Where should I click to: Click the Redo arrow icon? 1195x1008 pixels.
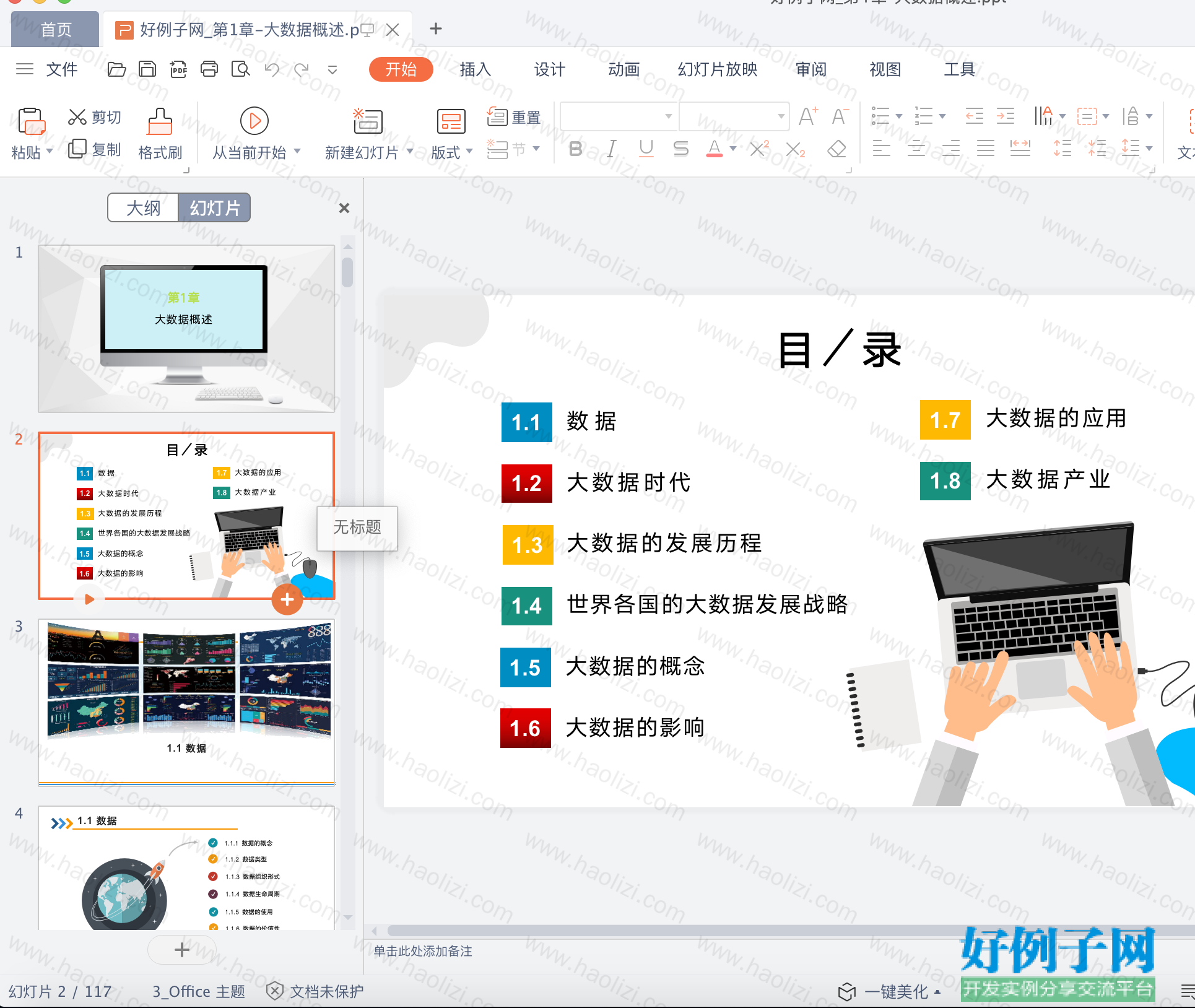[x=302, y=69]
